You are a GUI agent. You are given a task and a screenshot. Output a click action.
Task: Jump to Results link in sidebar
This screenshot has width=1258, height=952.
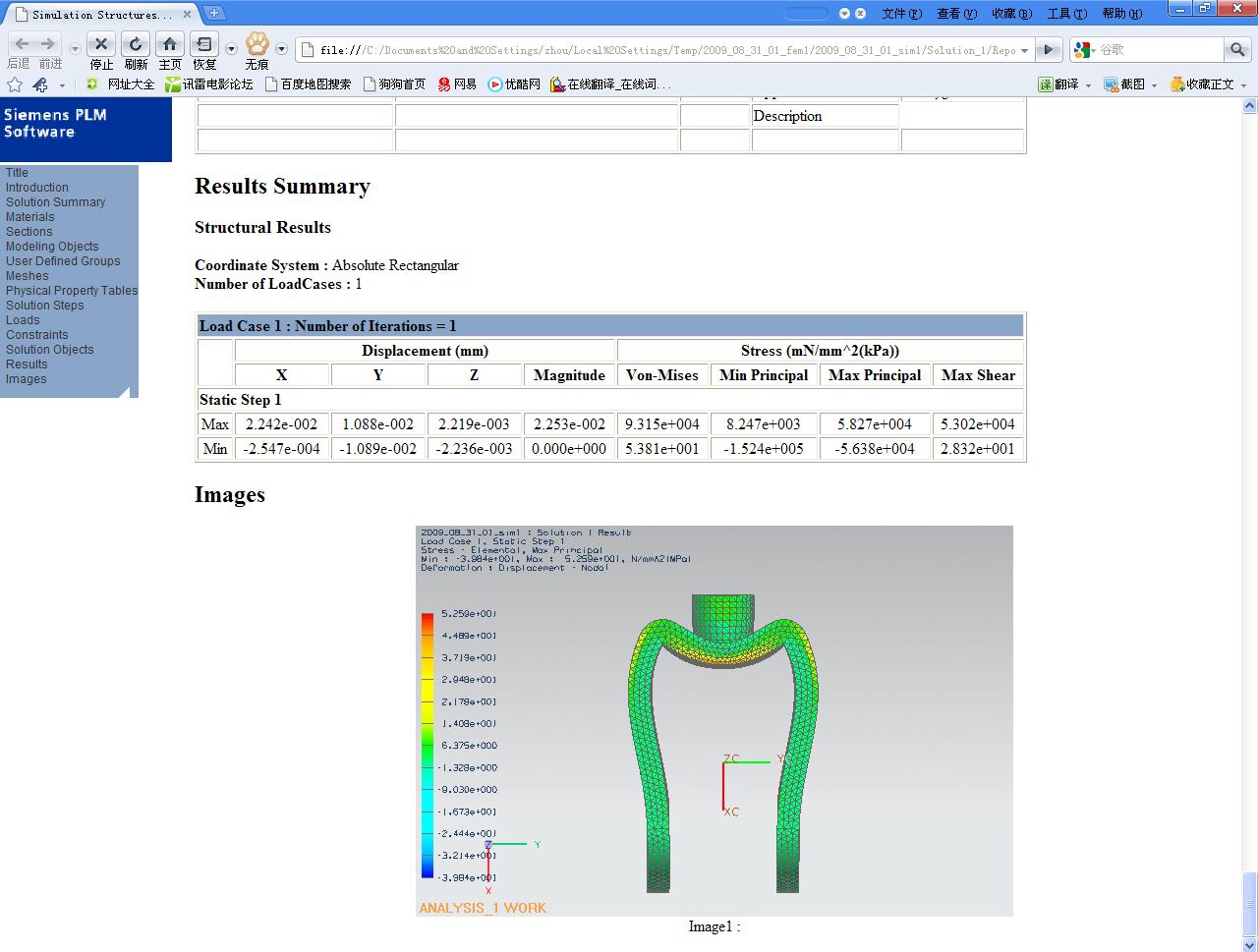click(27, 364)
